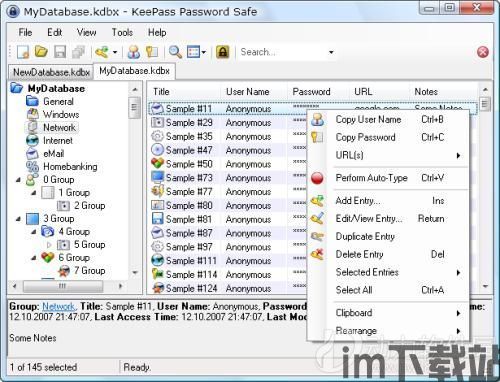
Task: Click the monitor icon of Sample #73
Action: pos(157,177)
